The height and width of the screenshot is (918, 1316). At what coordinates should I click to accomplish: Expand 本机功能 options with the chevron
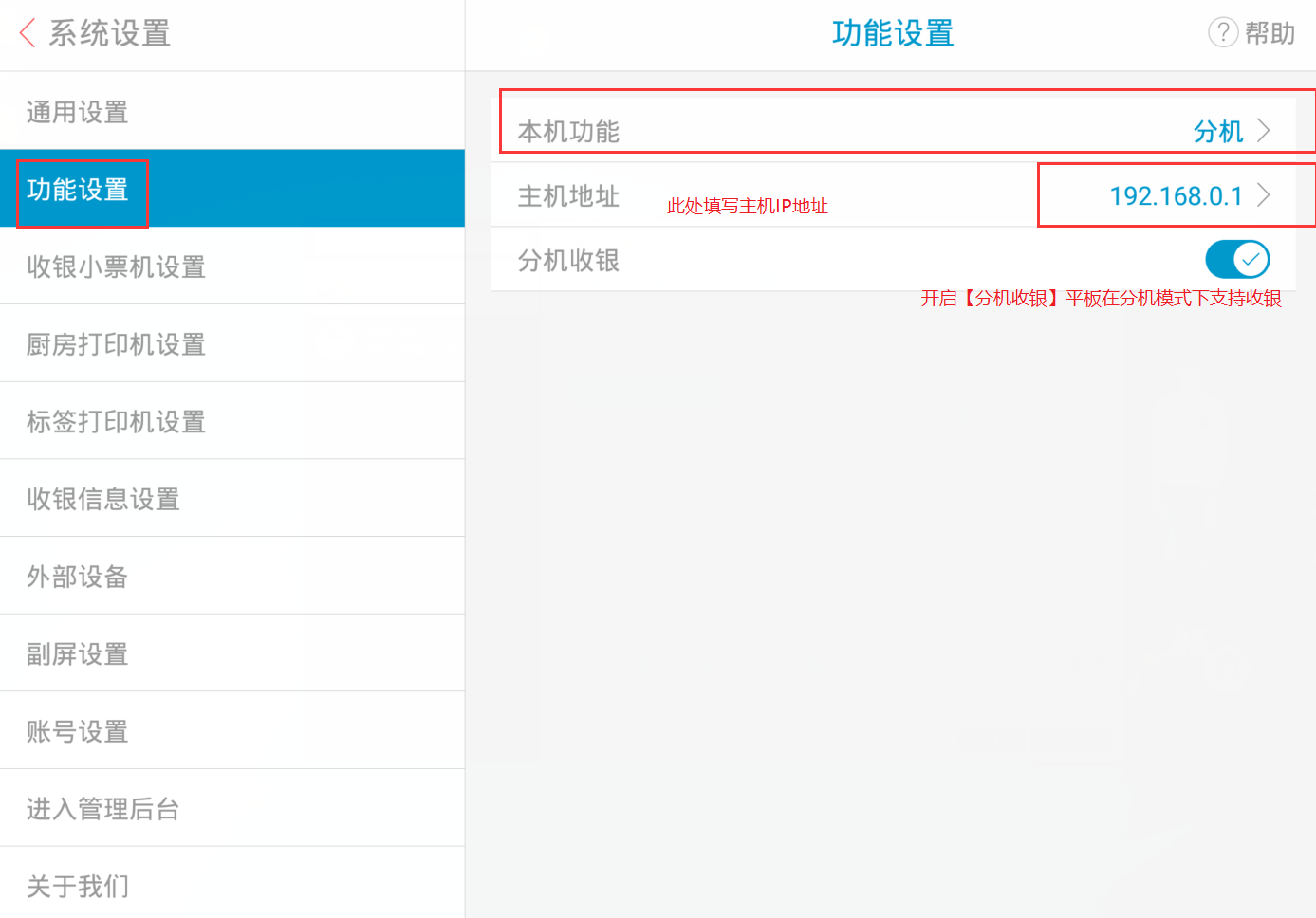(x=1264, y=130)
